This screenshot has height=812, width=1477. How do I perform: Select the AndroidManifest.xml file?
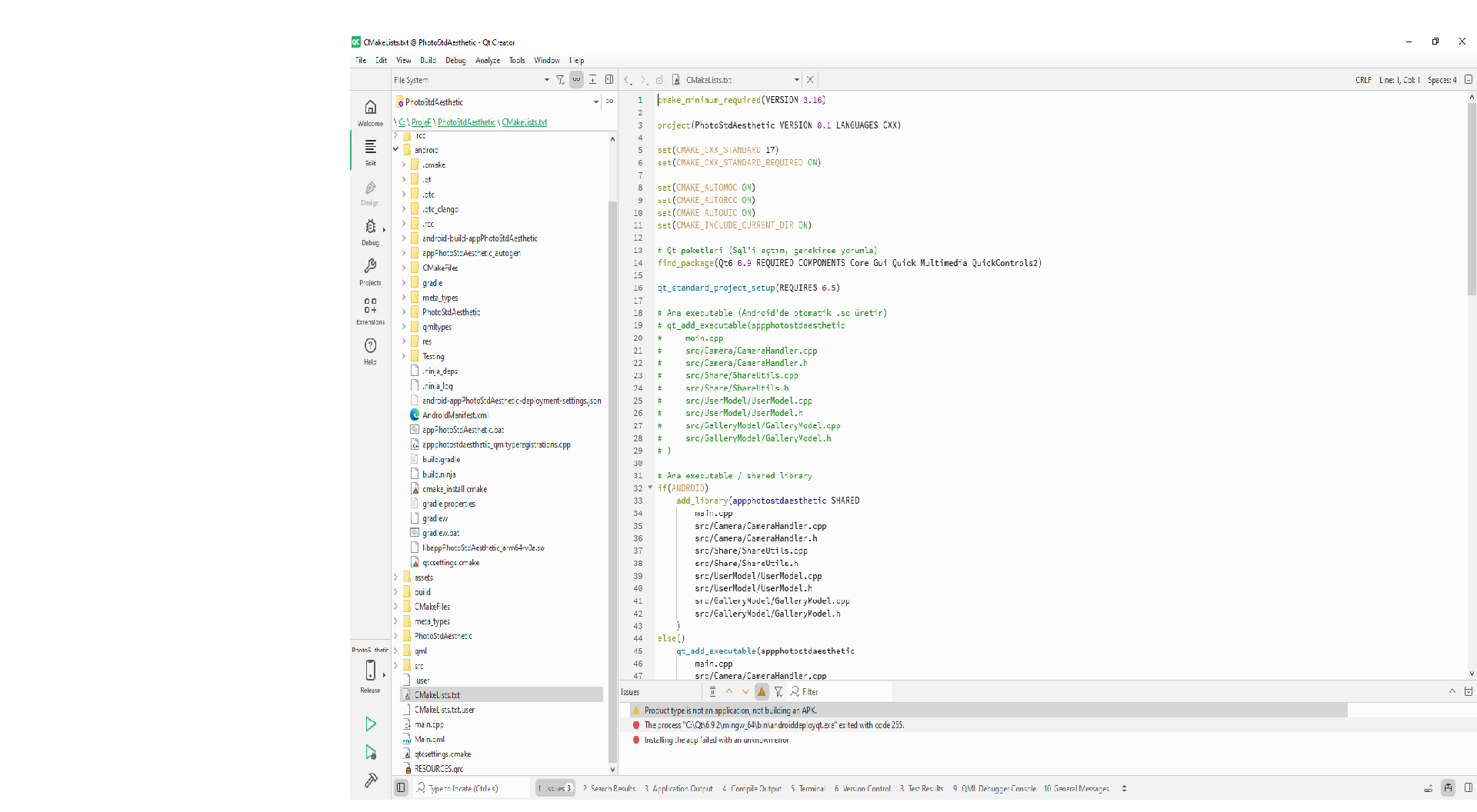(454, 415)
